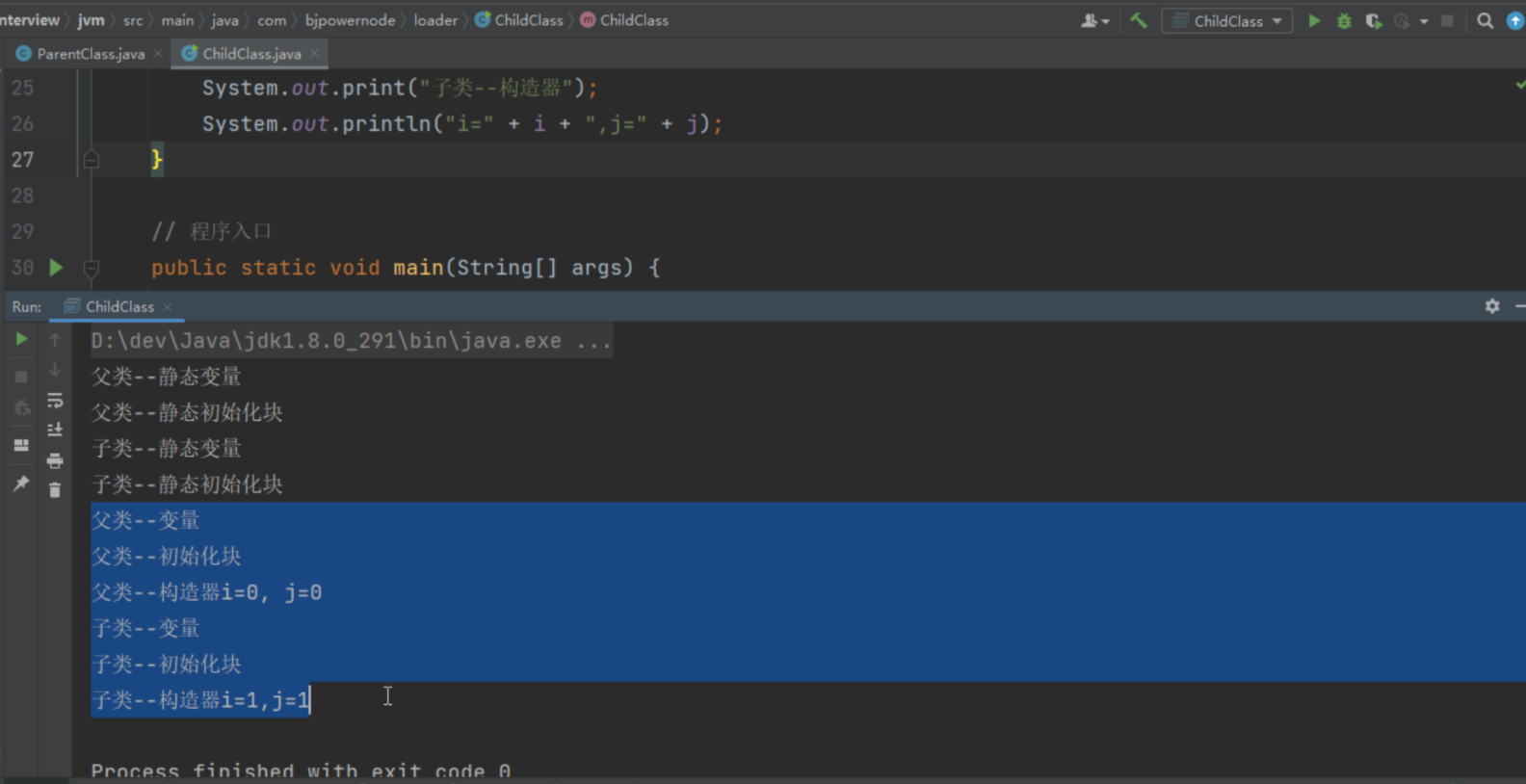
Task: Clear console output with the trash icon
Action: coord(55,490)
